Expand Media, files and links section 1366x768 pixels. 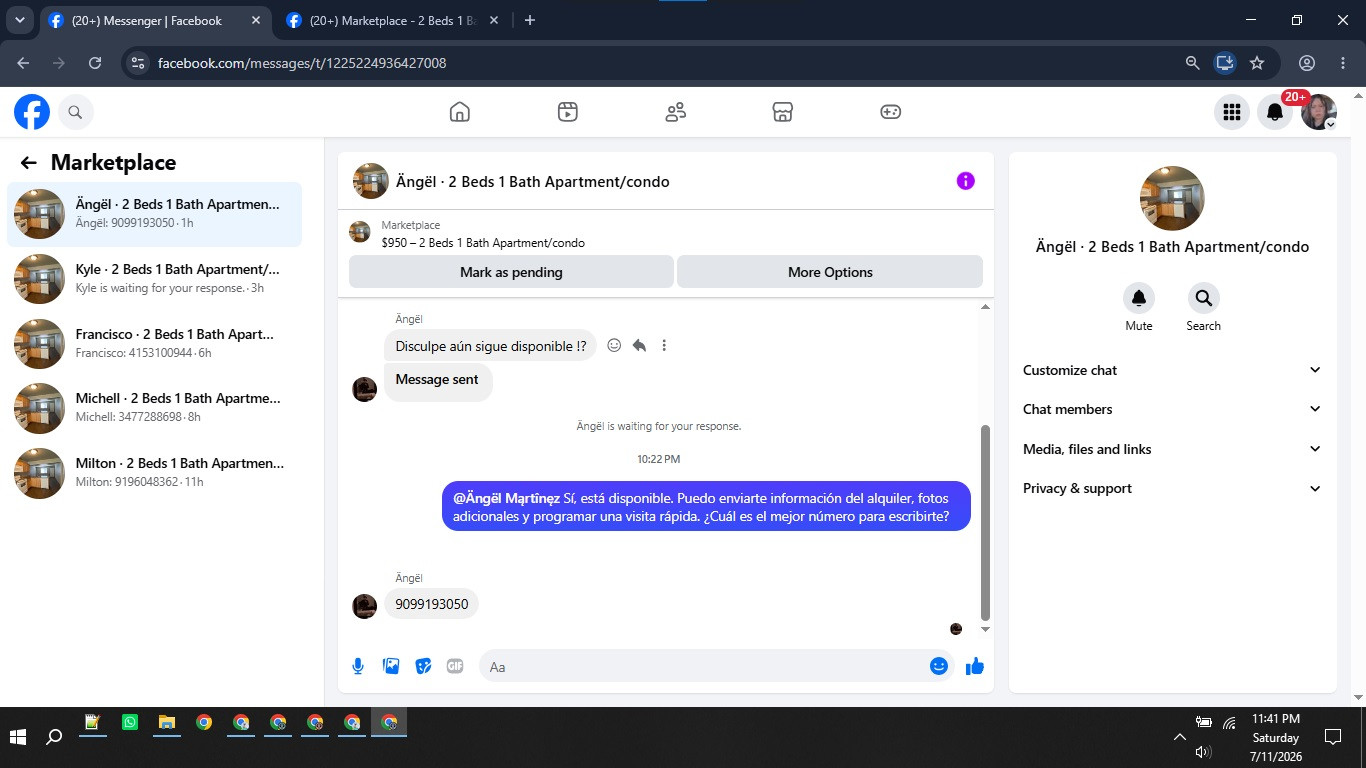tap(1172, 449)
